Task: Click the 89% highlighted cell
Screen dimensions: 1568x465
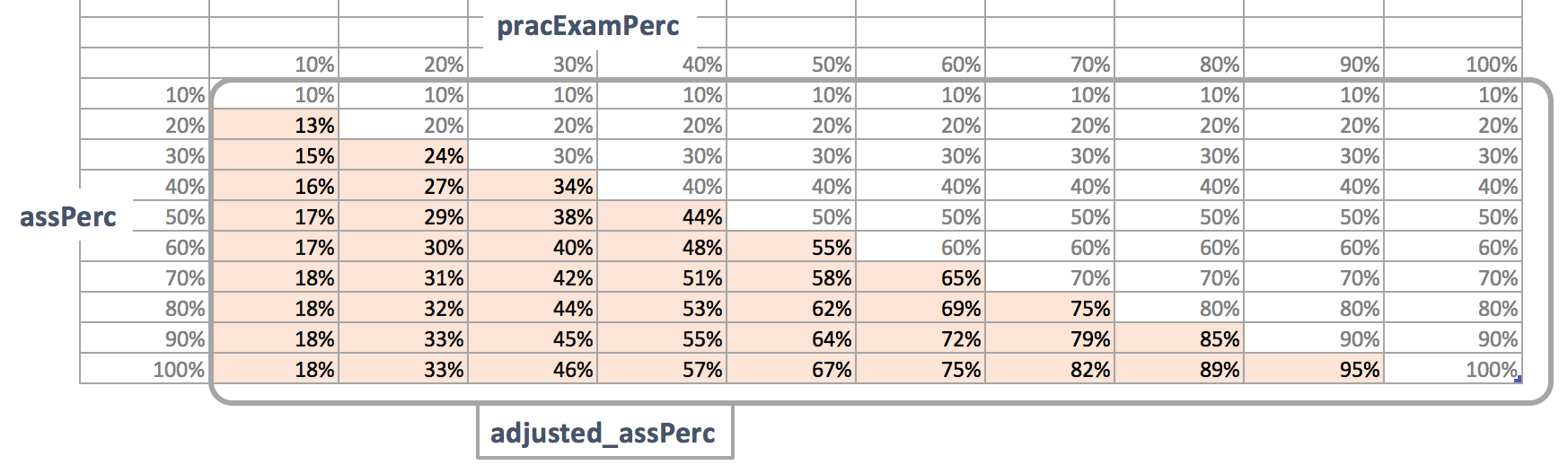Action: point(1179,369)
